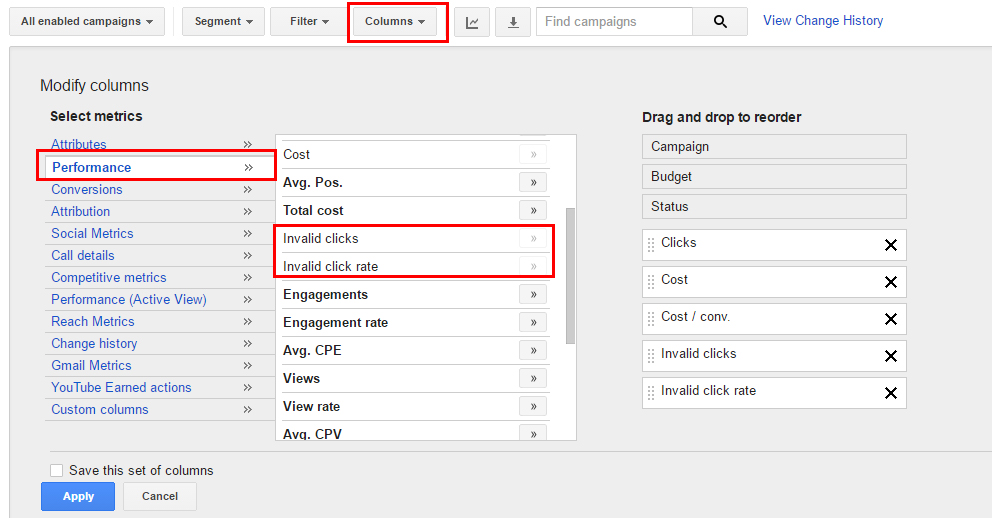This screenshot has width=992, height=518.
Task: Click the Cost metric row
Action: coord(414,154)
